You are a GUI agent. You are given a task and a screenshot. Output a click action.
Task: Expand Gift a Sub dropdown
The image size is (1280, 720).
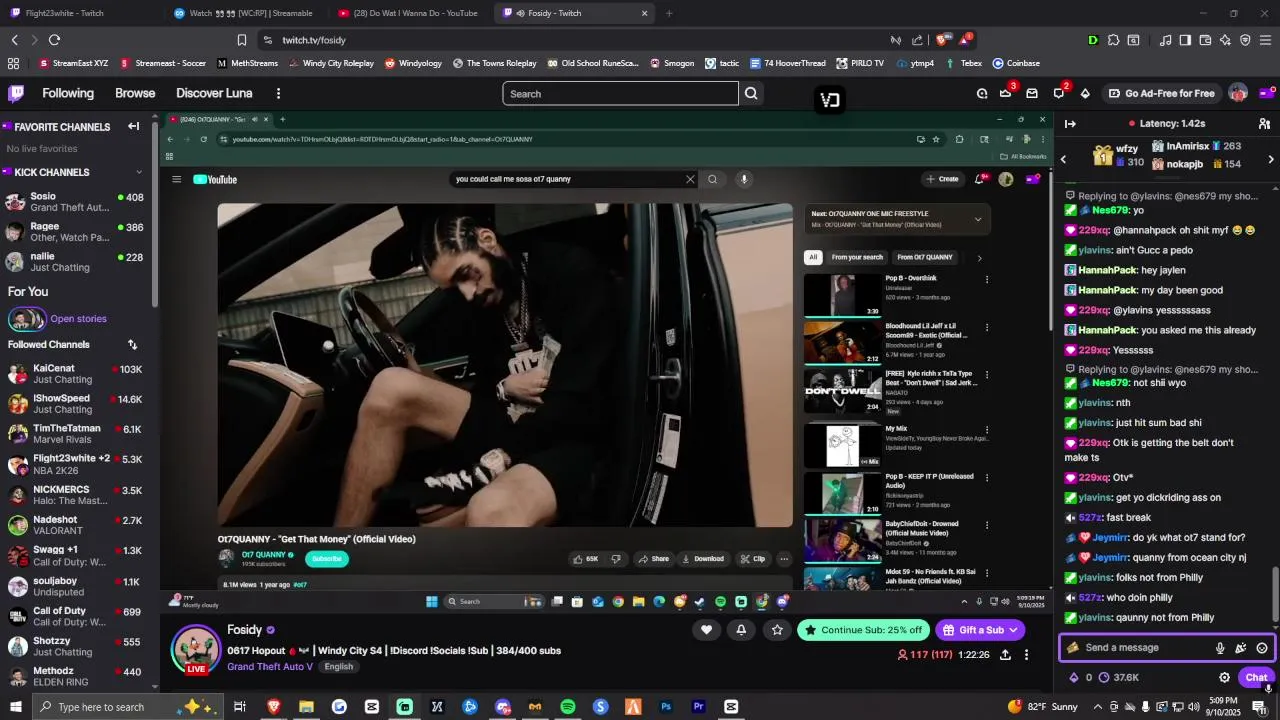(1013, 630)
